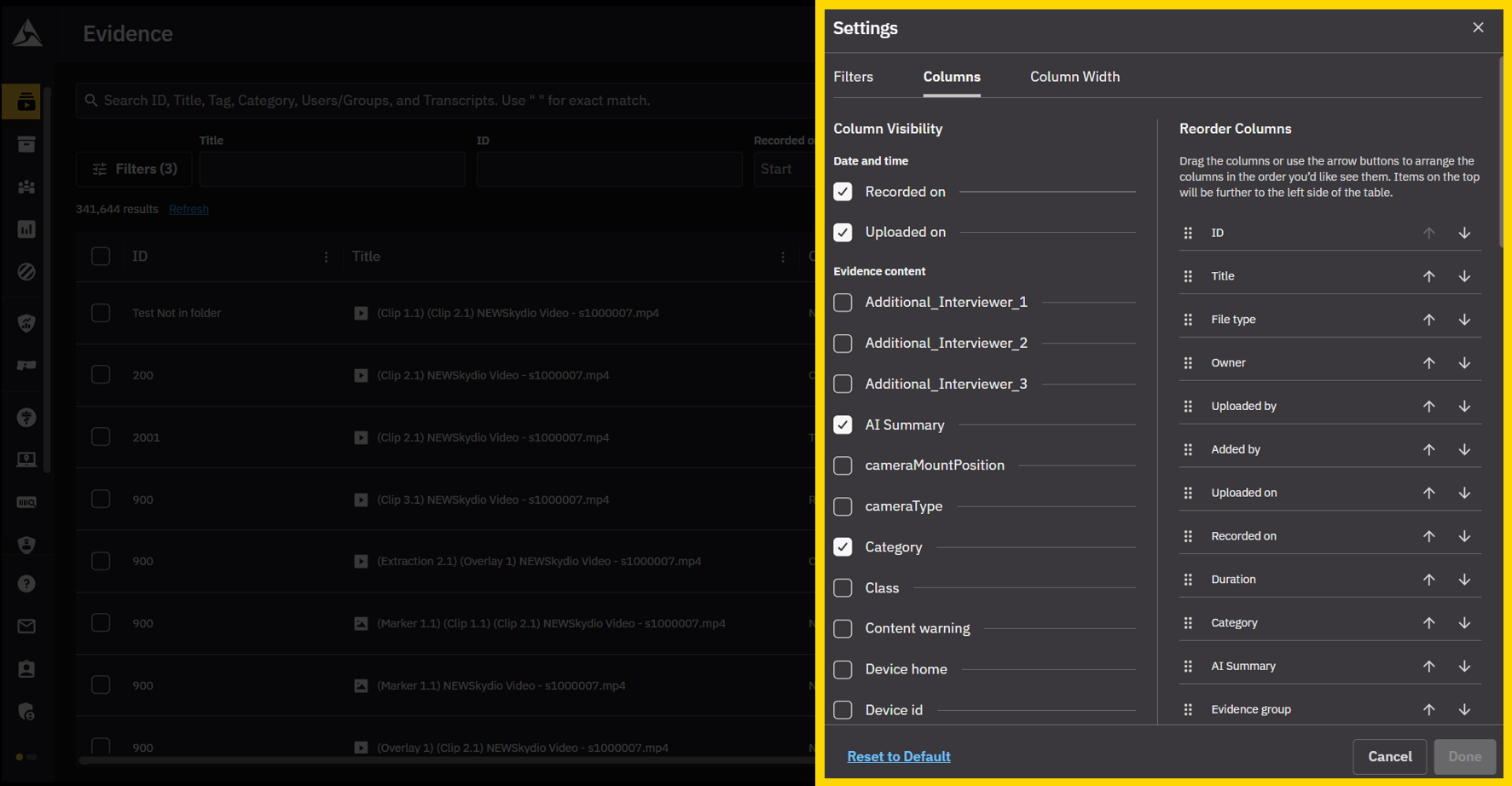Click the move down arrow for ID column
The height and width of the screenshot is (786, 1512).
1464,233
